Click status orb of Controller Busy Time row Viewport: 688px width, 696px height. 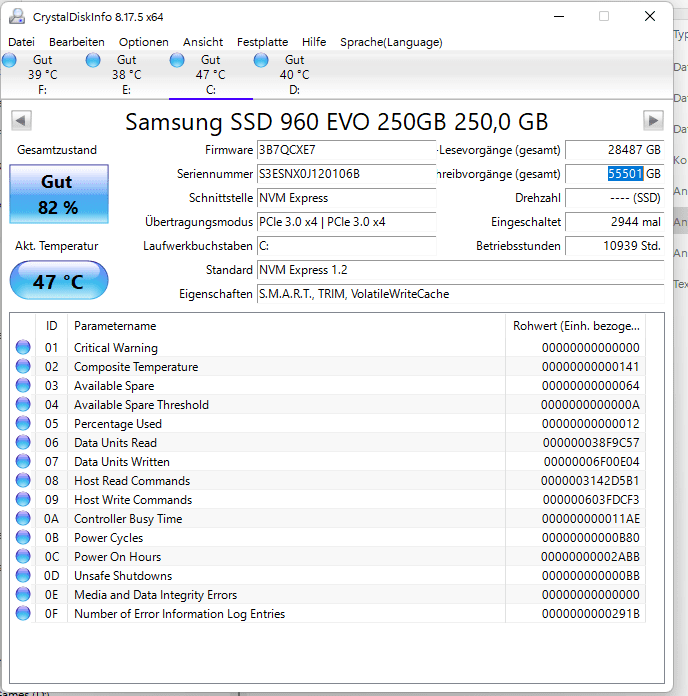(x=23, y=518)
